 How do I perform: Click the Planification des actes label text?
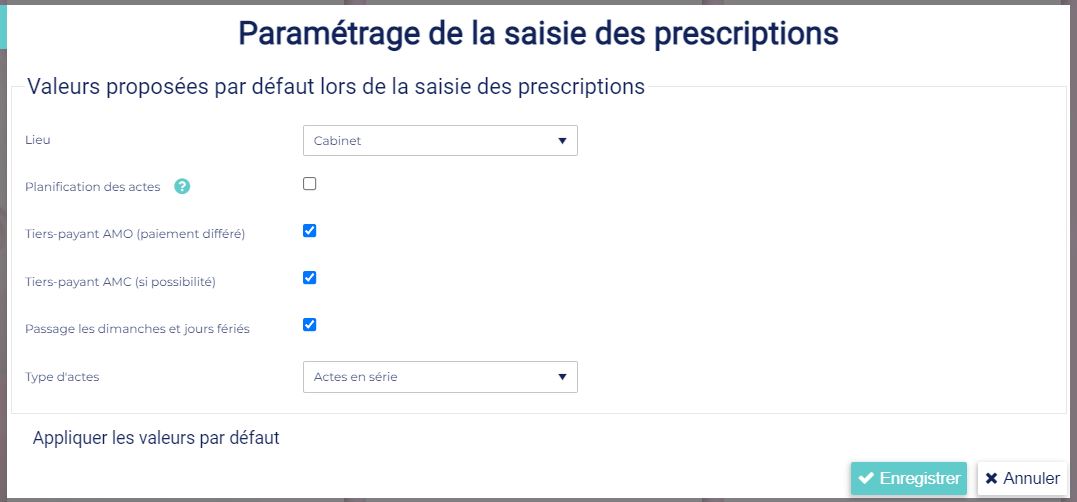(93, 187)
